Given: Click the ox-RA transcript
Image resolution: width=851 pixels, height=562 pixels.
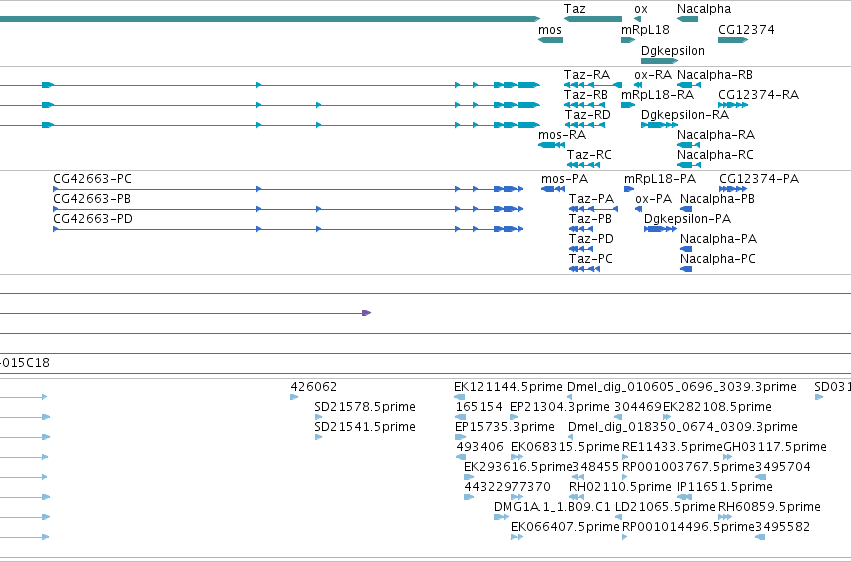Looking at the screenshot, I should click(638, 85).
